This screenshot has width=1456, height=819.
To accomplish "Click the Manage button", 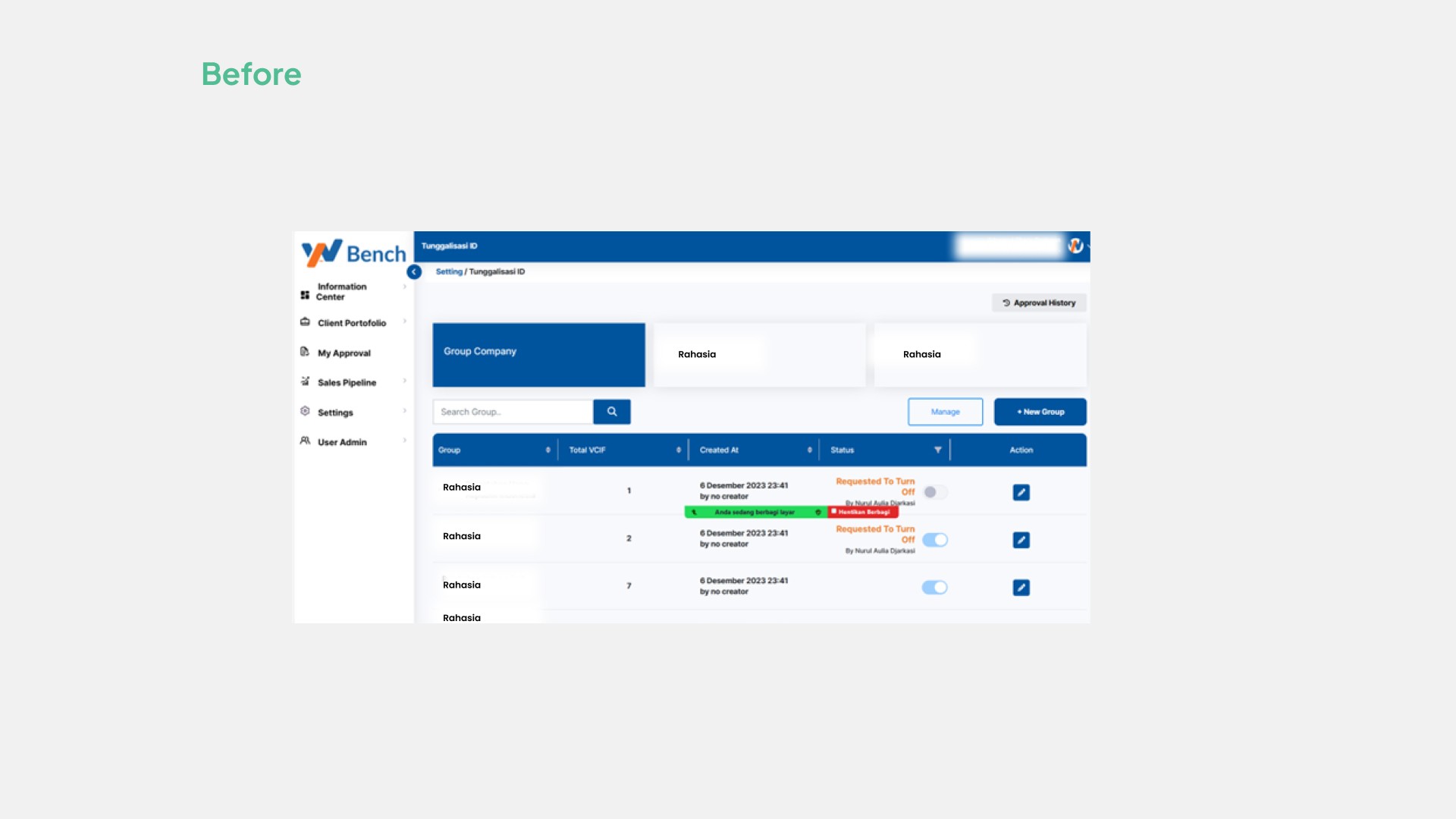I will point(945,412).
